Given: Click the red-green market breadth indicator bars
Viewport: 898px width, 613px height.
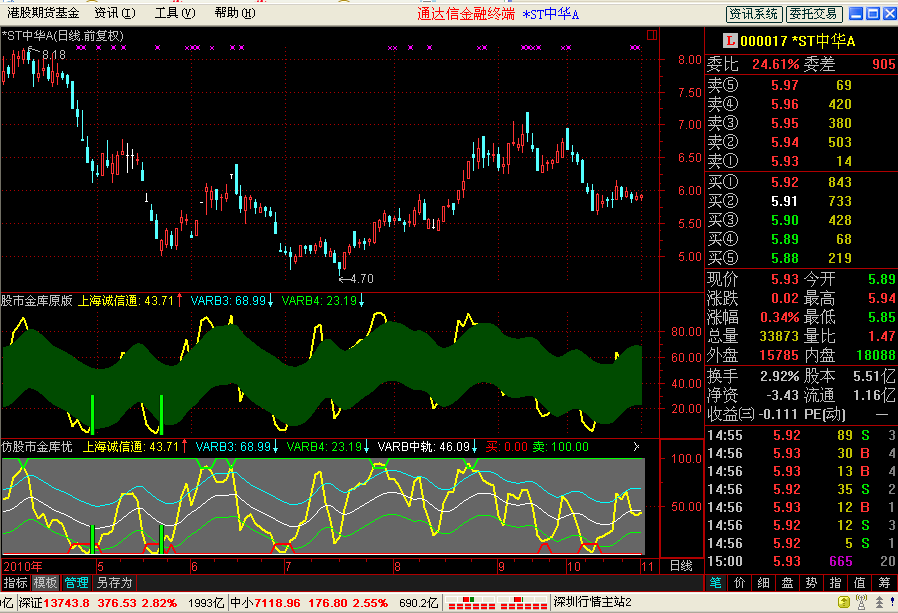Looking at the screenshot, I should 497,603.
